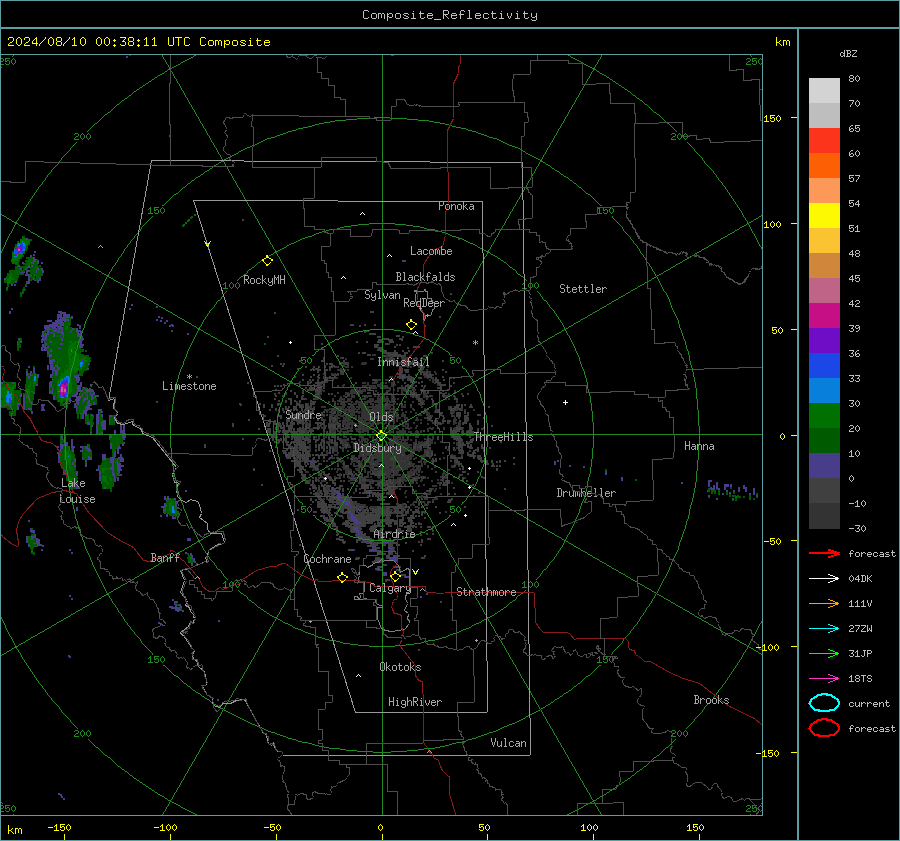Click the Blackfalds city label
The width and height of the screenshot is (900, 841).
(425, 277)
